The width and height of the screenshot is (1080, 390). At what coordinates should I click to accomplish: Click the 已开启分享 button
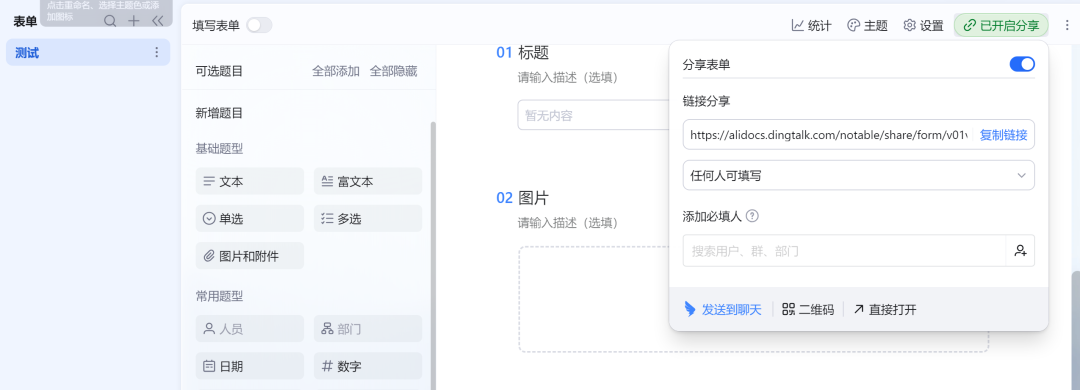click(1001, 25)
